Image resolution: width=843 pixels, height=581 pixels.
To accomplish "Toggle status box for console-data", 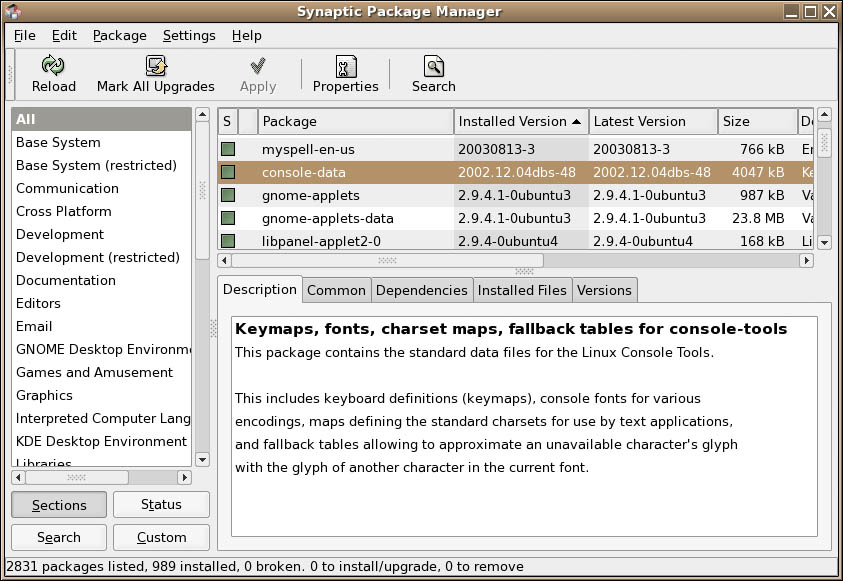I will coord(228,172).
